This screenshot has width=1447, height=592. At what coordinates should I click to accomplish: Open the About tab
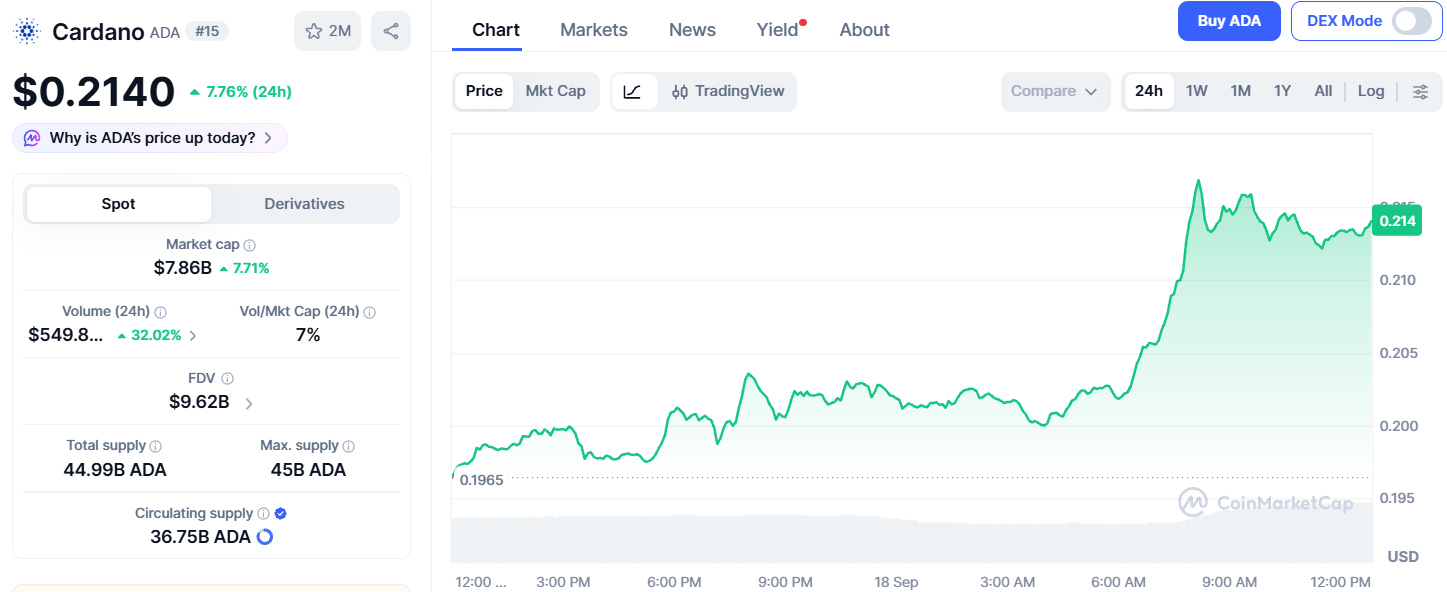[x=865, y=30]
